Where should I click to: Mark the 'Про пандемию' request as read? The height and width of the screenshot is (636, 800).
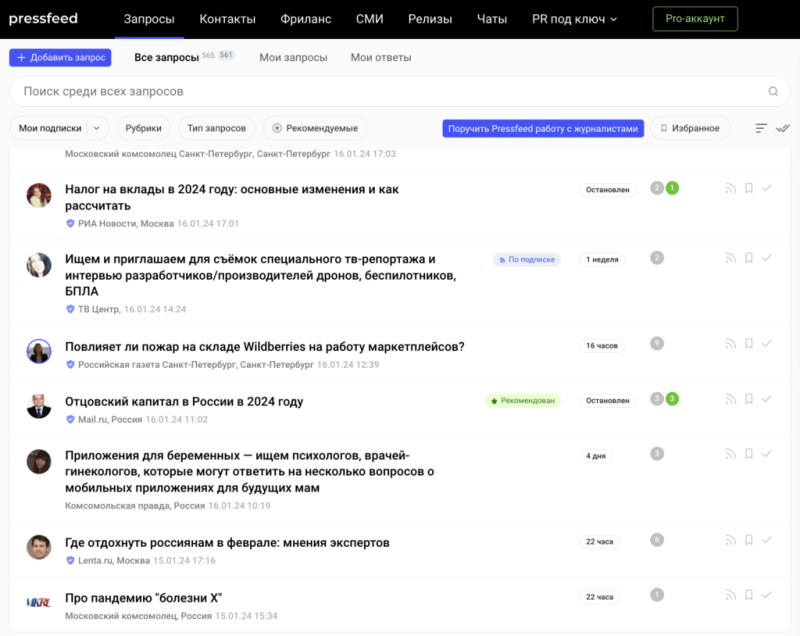766,595
